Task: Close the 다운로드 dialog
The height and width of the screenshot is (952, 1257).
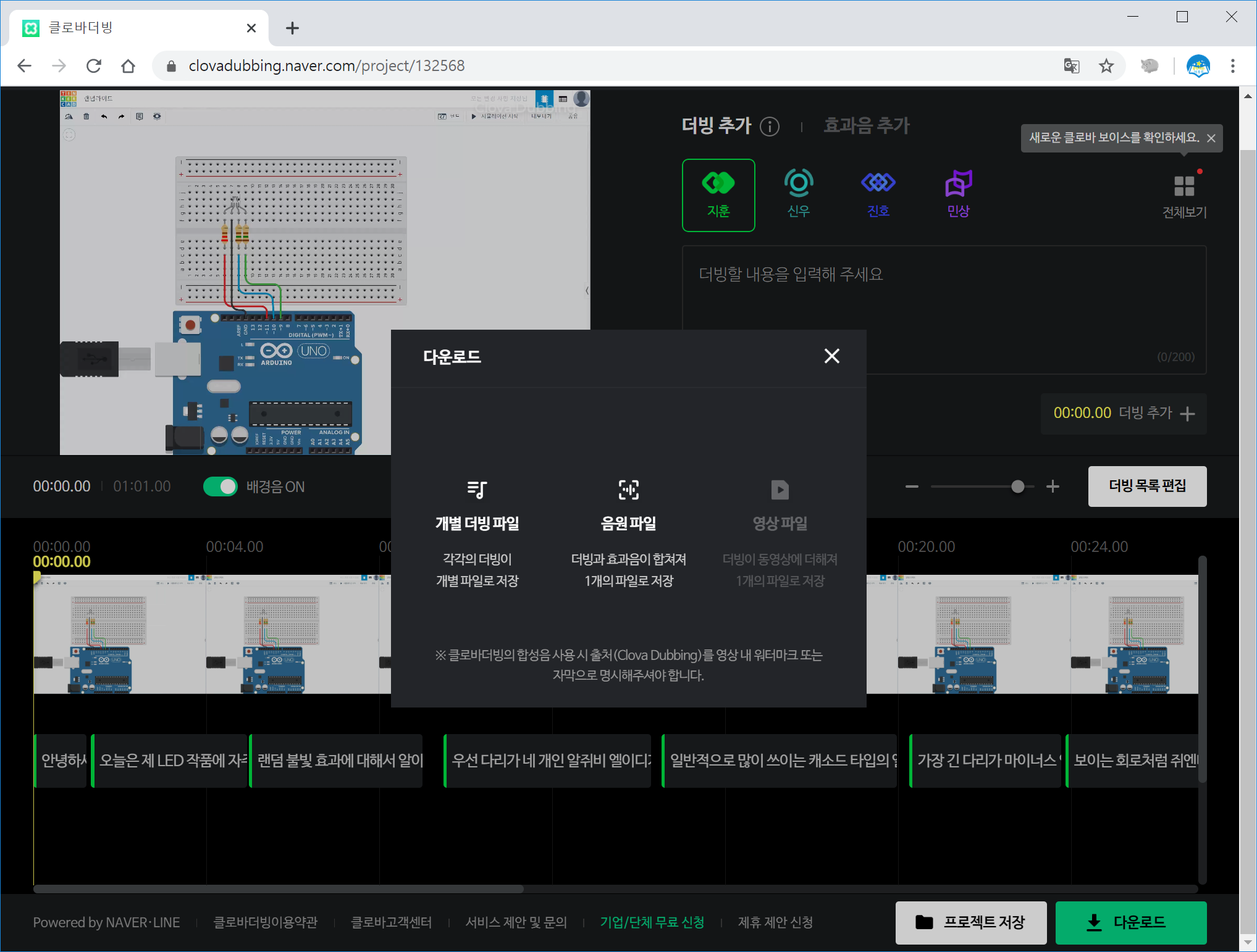Action: click(831, 356)
